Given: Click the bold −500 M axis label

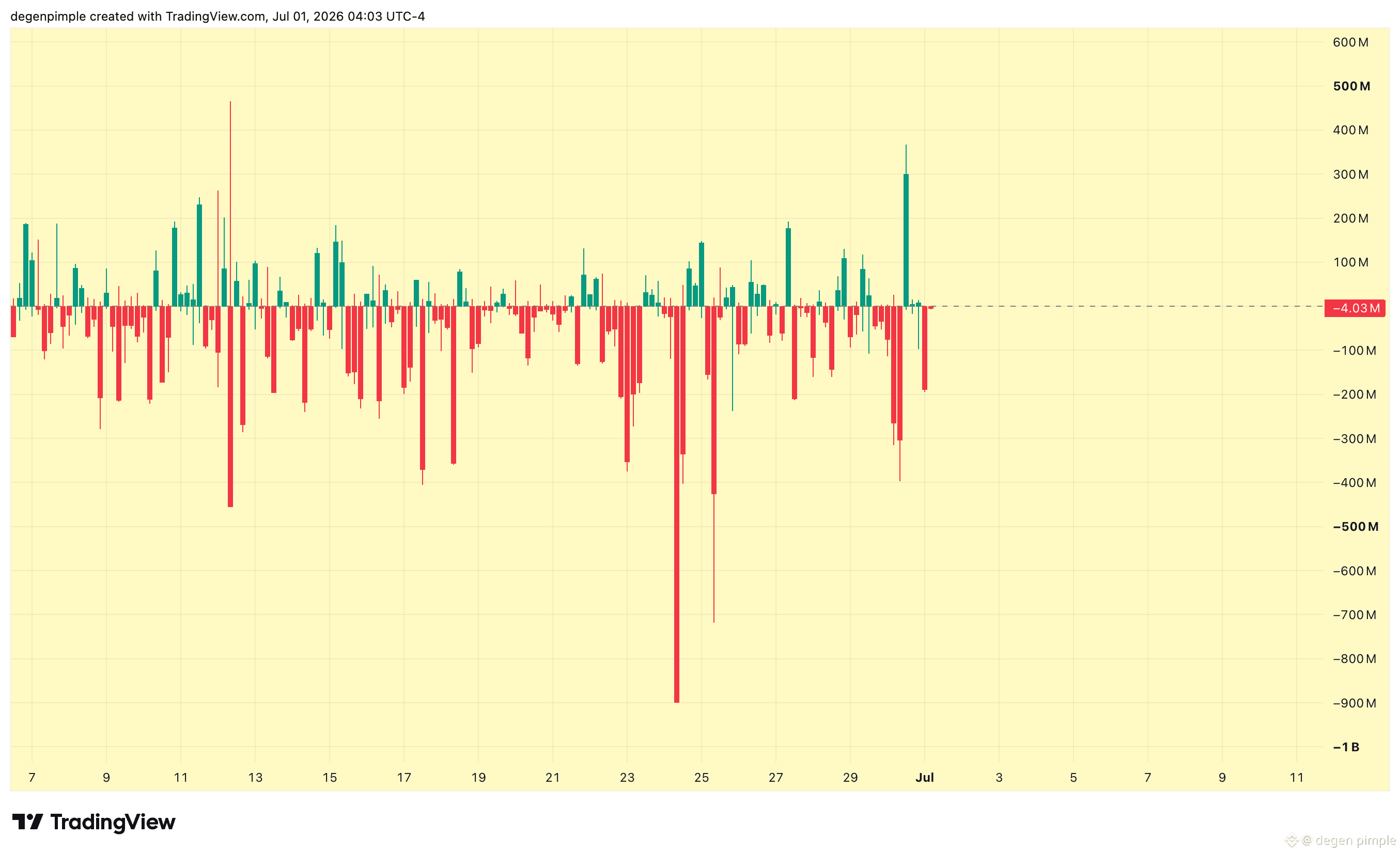Looking at the screenshot, I should tap(1356, 527).
